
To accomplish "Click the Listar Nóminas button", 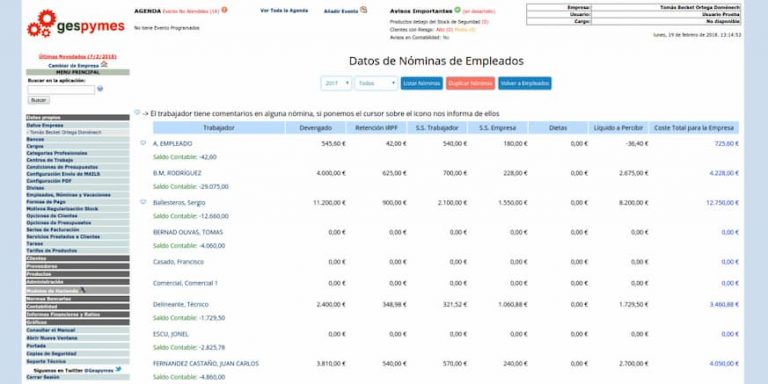I will [422, 83].
